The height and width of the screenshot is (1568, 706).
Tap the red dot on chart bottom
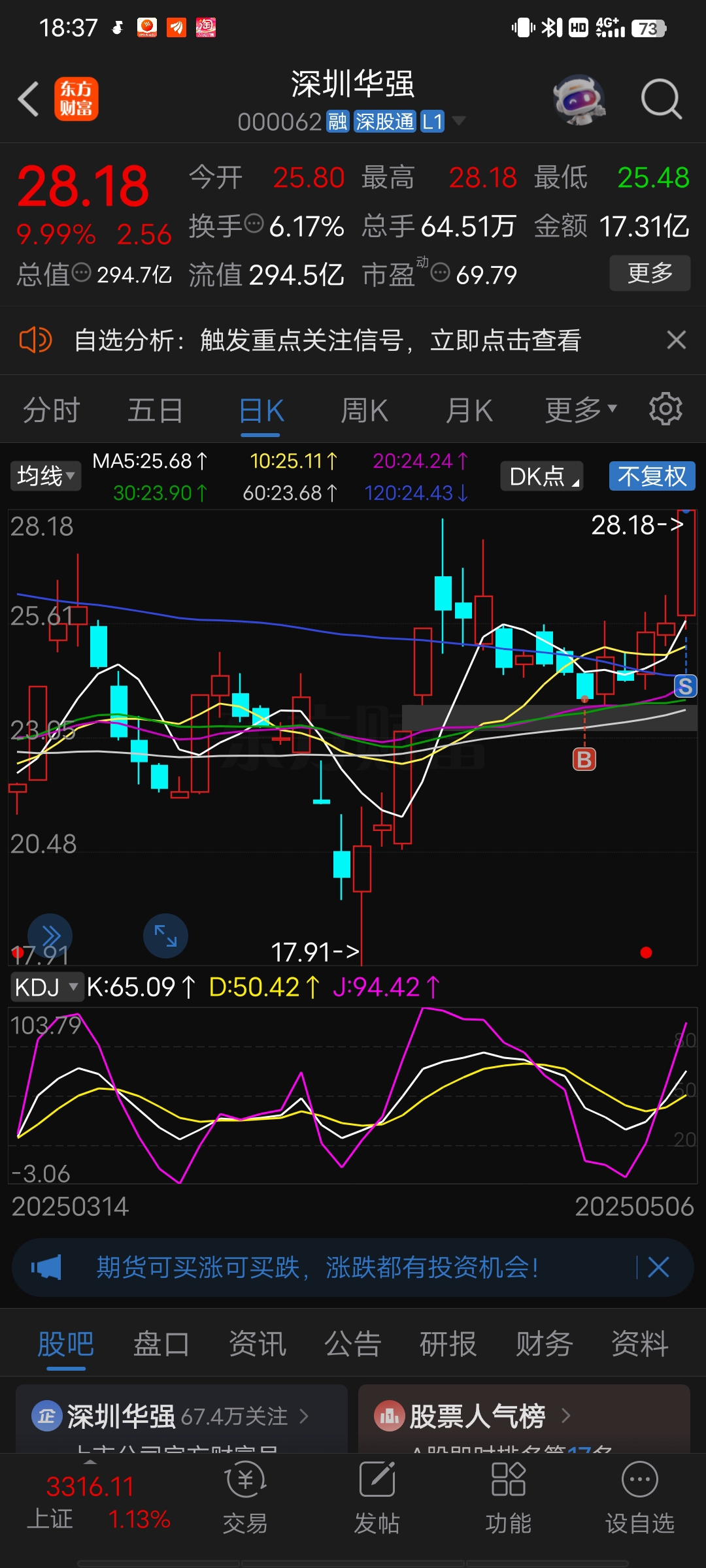pyautogui.click(x=647, y=953)
